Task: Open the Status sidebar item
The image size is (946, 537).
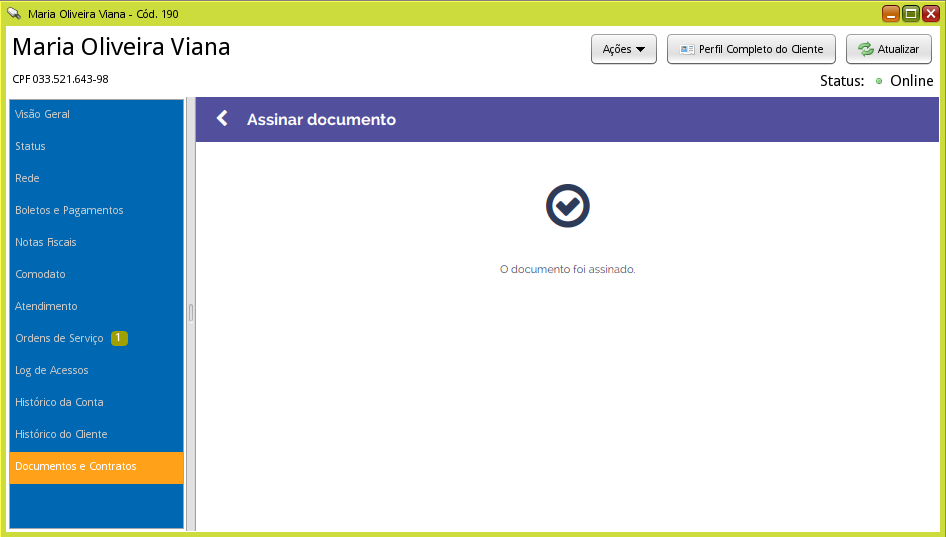Action: point(97,146)
